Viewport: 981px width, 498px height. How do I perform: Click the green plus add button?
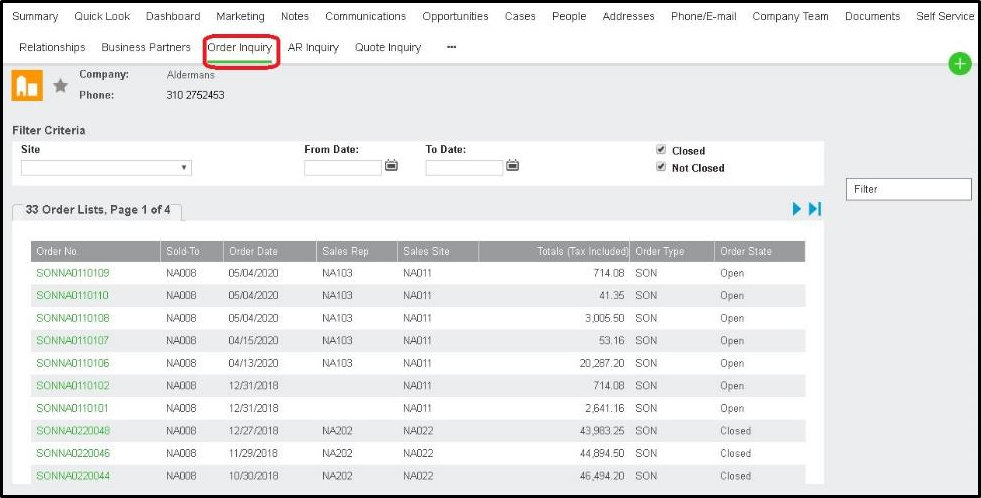click(959, 64)
